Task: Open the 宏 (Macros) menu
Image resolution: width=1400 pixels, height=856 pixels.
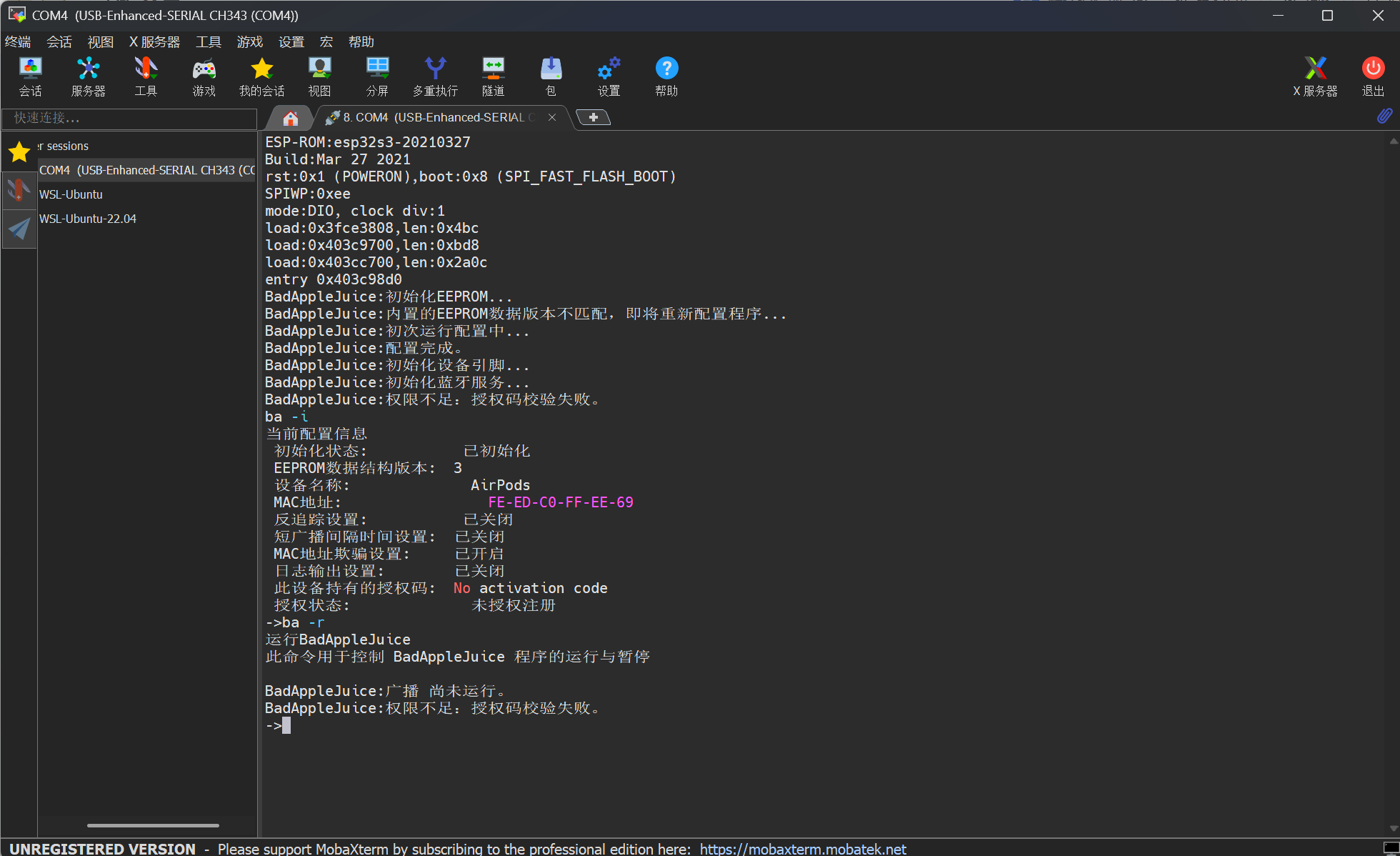Action: [x=326, y=42]
